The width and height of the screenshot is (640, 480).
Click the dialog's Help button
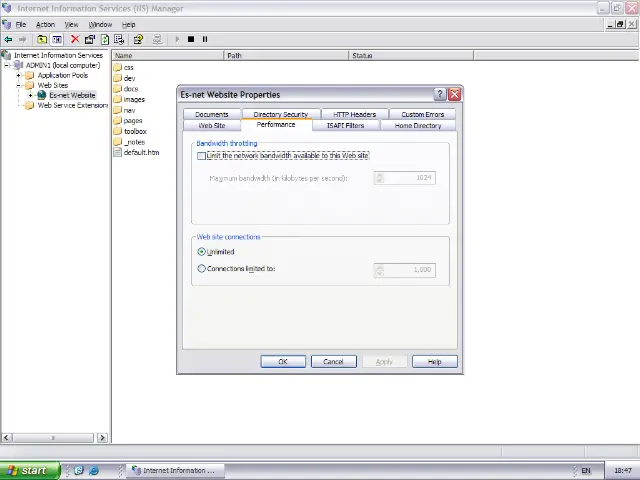pos(435,362)
